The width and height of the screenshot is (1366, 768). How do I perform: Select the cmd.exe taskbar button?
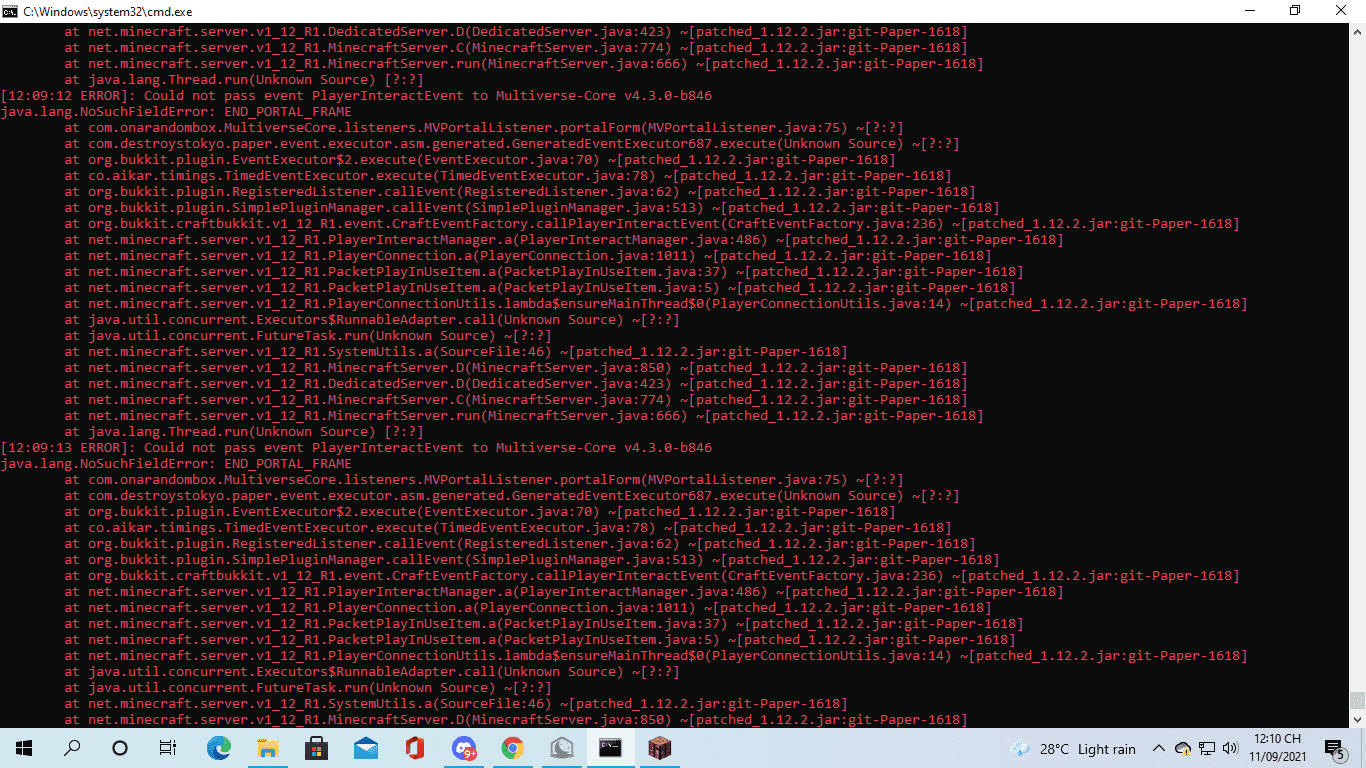click(611, 748)
